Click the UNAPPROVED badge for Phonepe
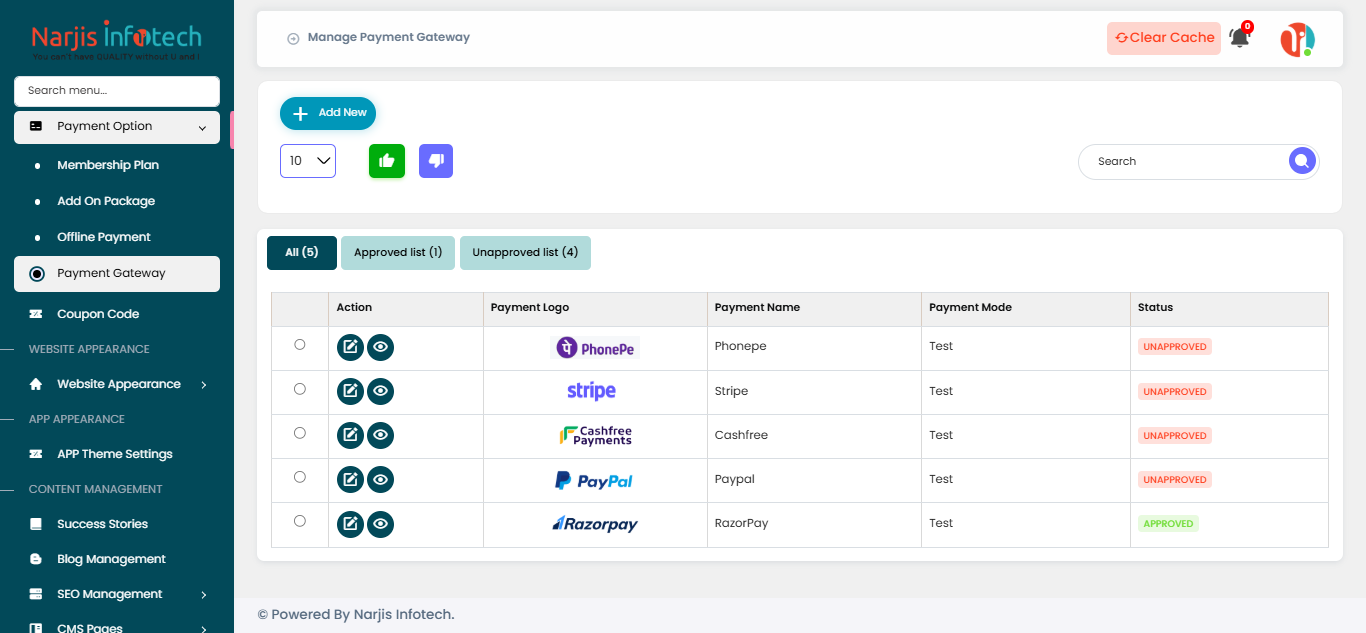The width and height of the screenshot is (1366, 633). point(1175,347)
